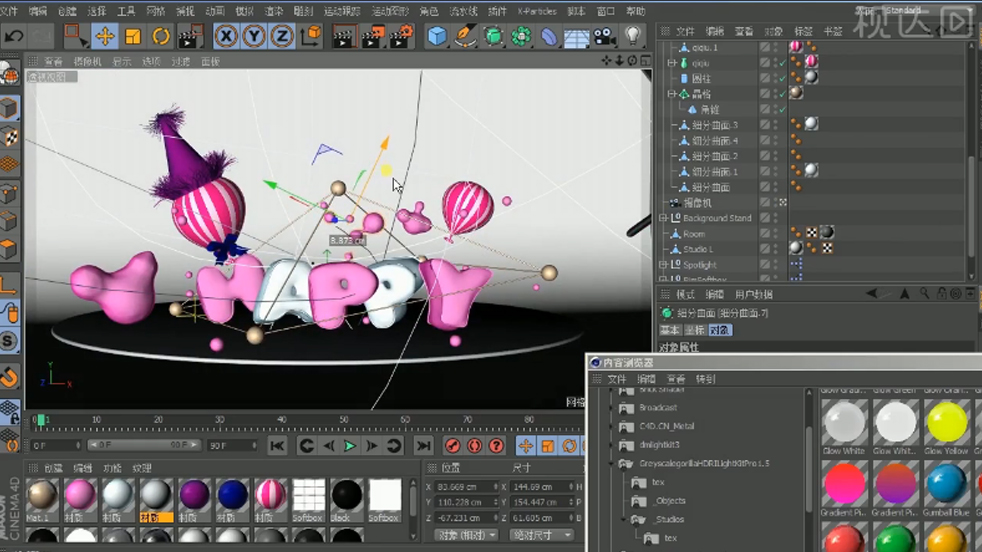
Task: Click the Y size input field
Action: click(x=541, y=503)
